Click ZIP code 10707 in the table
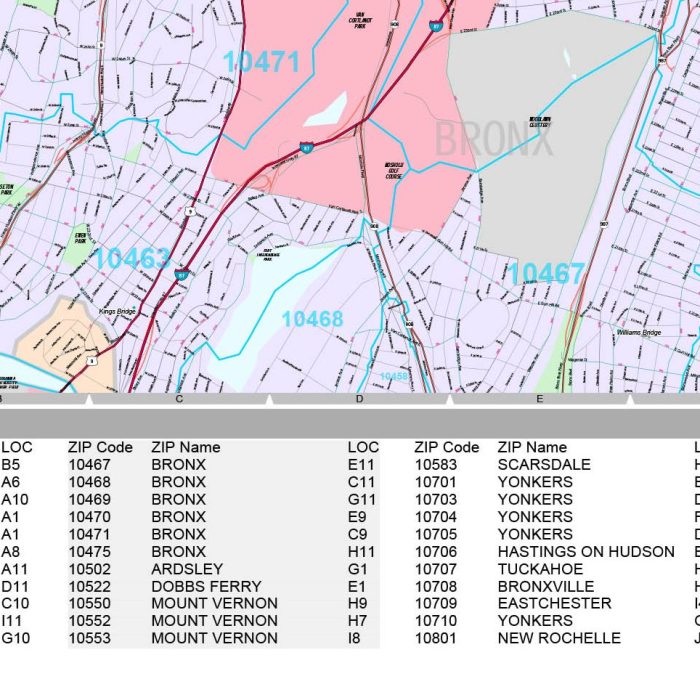The image size is (700, 700). tap(436, 569)
